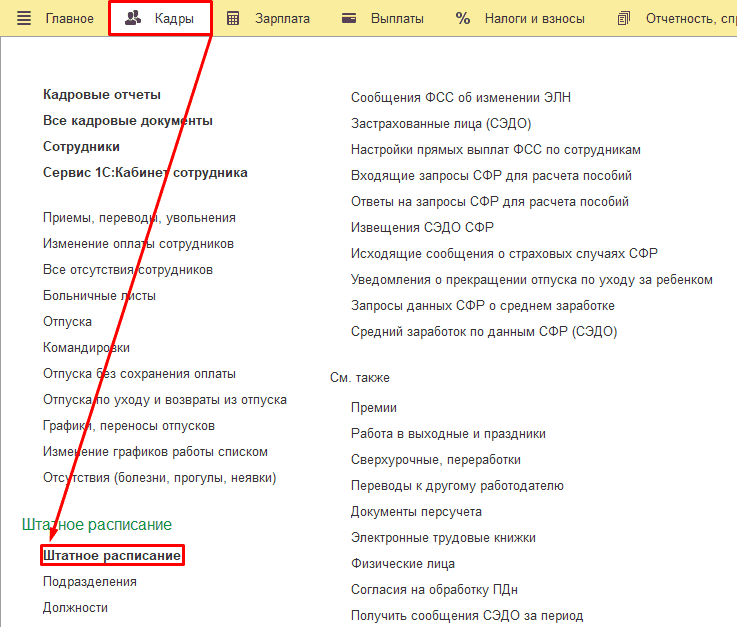Select Премии under См. также
The image size is (737, 627).
coord(374,407)
